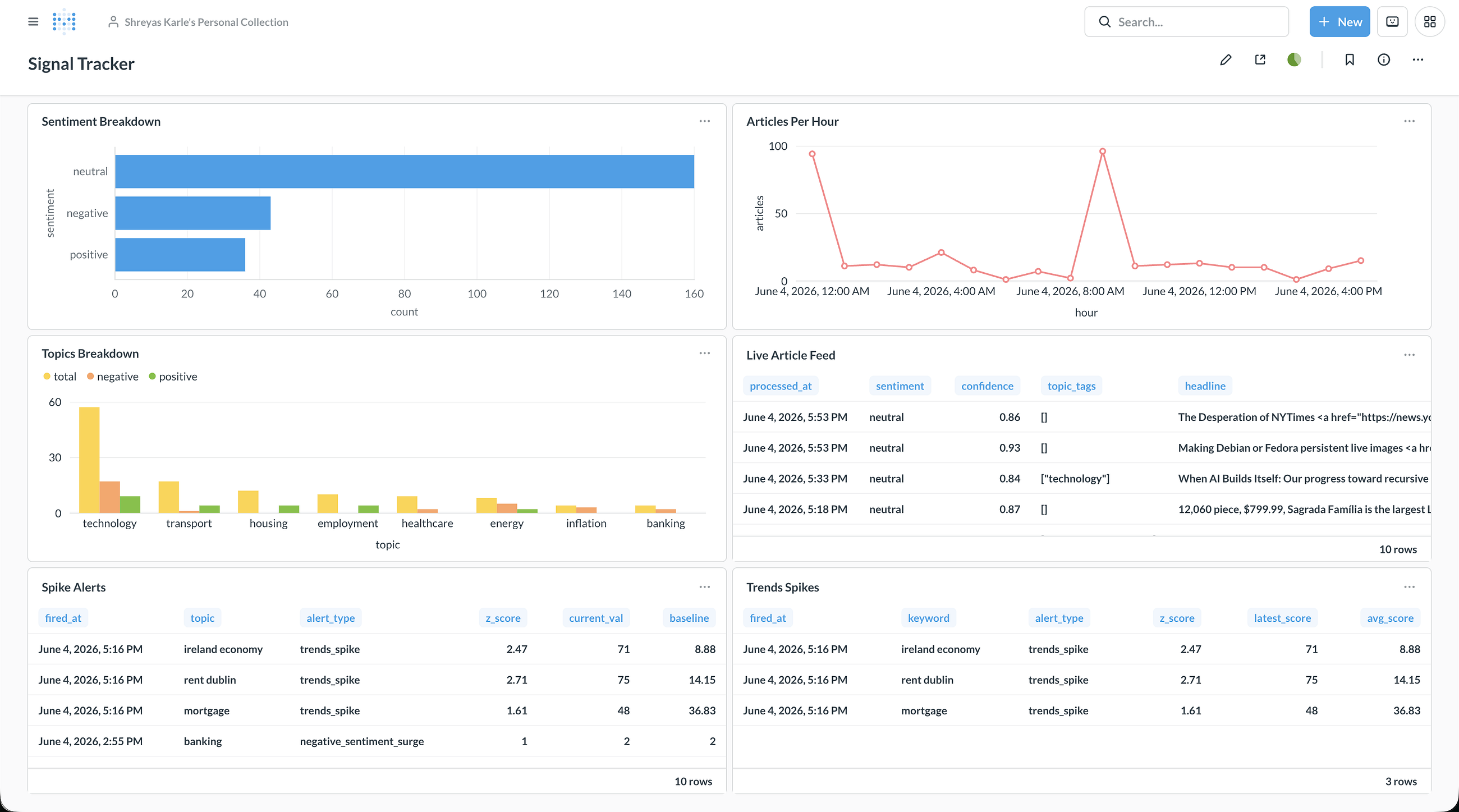Sort Trends Spikes by latest_score

(x=1282, y=618)
